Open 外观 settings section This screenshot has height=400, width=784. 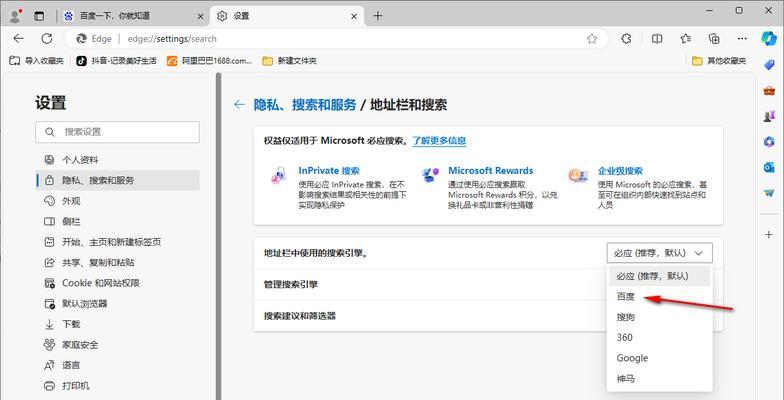(x=118, y=201)
